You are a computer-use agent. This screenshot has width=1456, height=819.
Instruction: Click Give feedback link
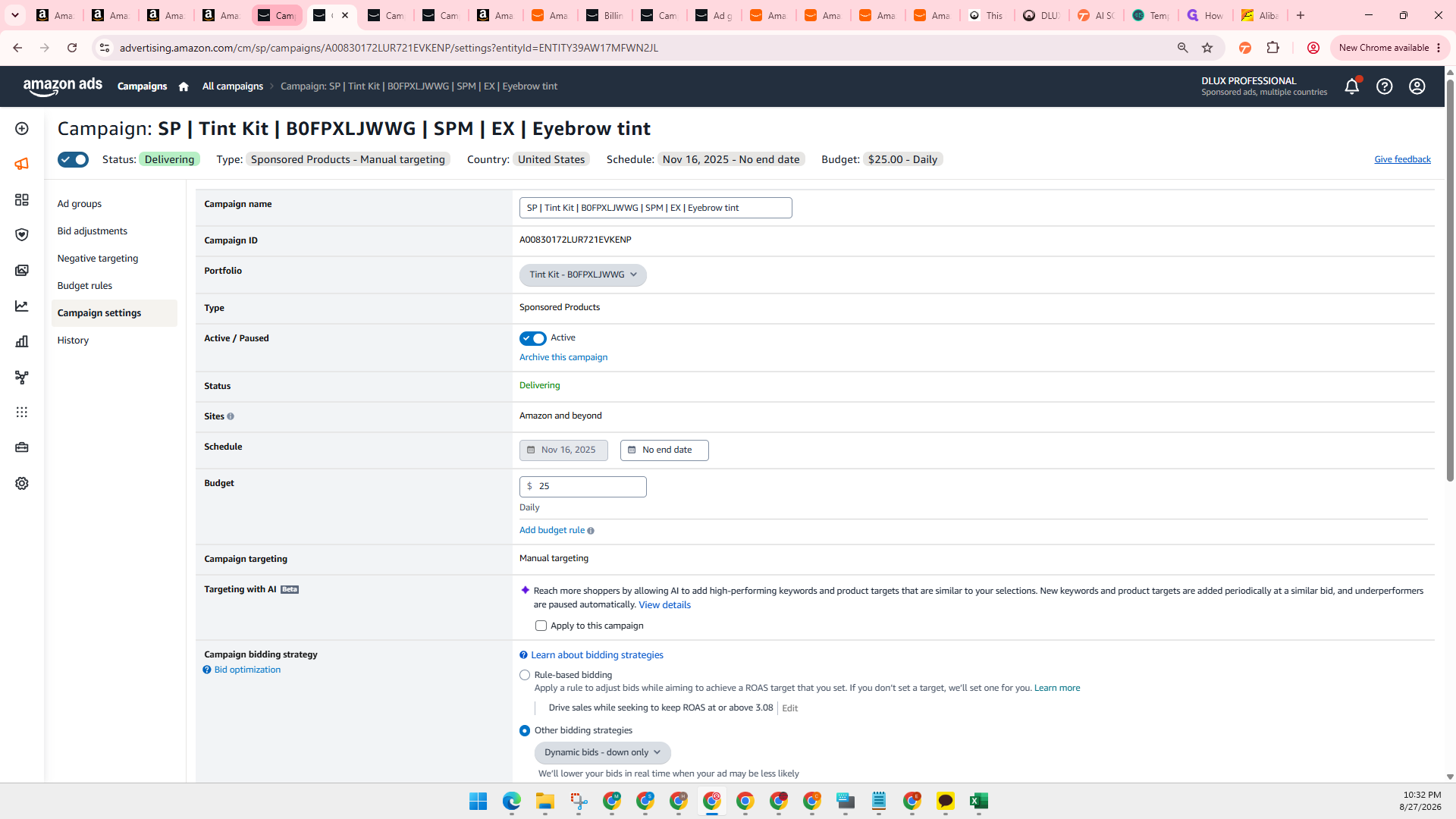[x=1402, y=159]
